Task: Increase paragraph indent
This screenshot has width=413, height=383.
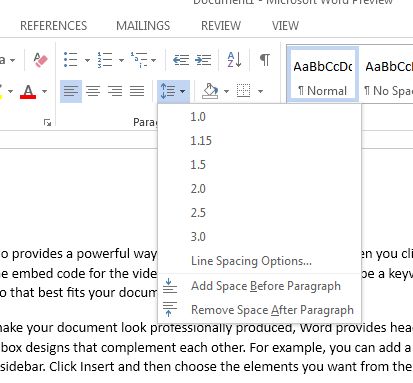Action: [203, 60]
